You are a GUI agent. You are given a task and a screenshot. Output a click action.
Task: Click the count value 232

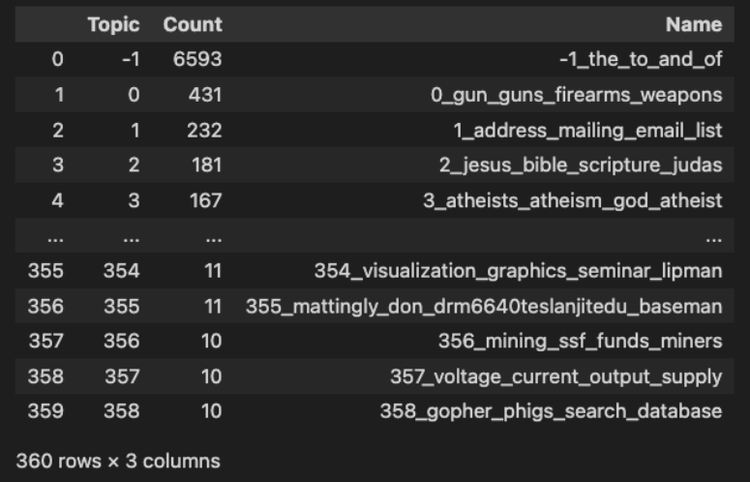pyautogui.click(x=204, y=130)
